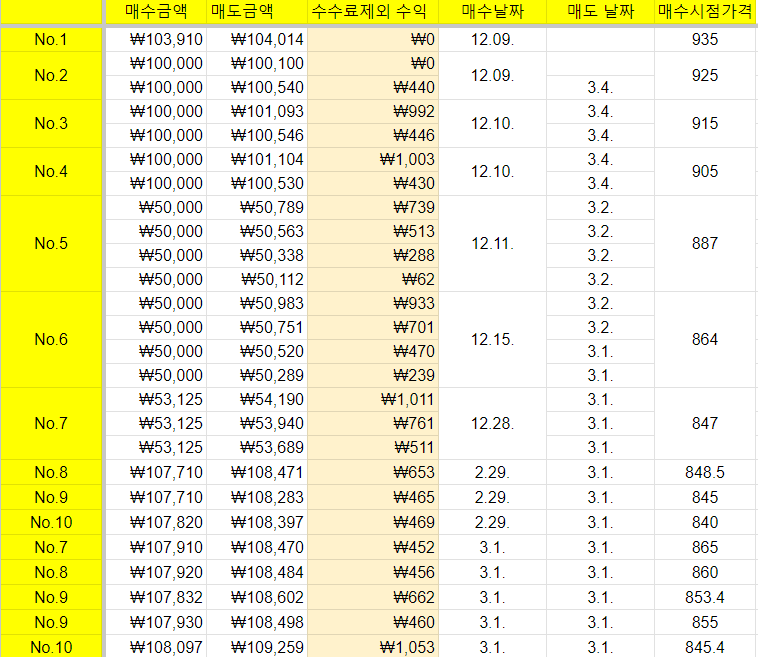Screen dimensions: 758x657
Task: Select the 매수시점가격 column header
Action: point(705,11)
